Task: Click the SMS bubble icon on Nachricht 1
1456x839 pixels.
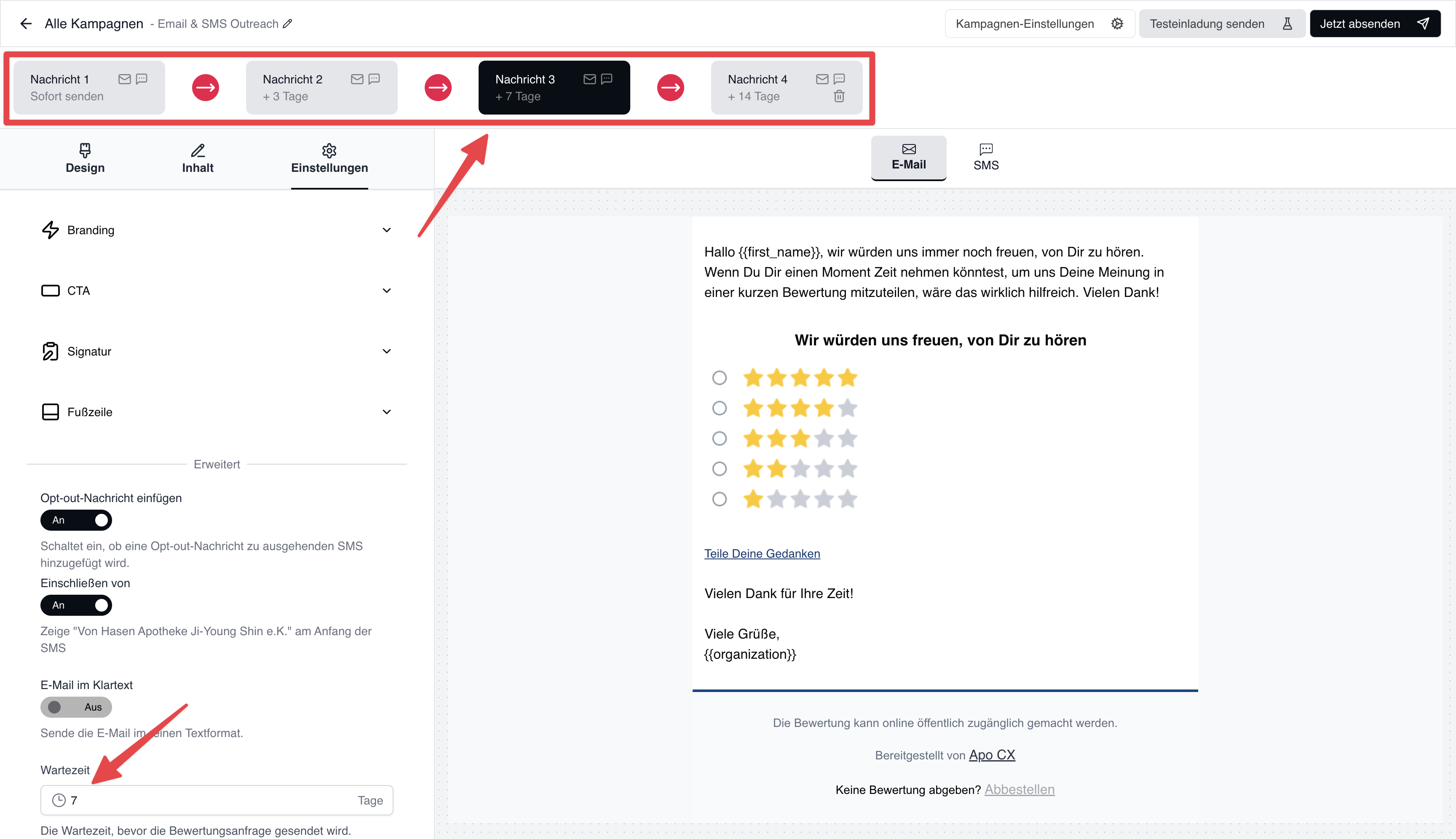Action: [x=142, y=79]
